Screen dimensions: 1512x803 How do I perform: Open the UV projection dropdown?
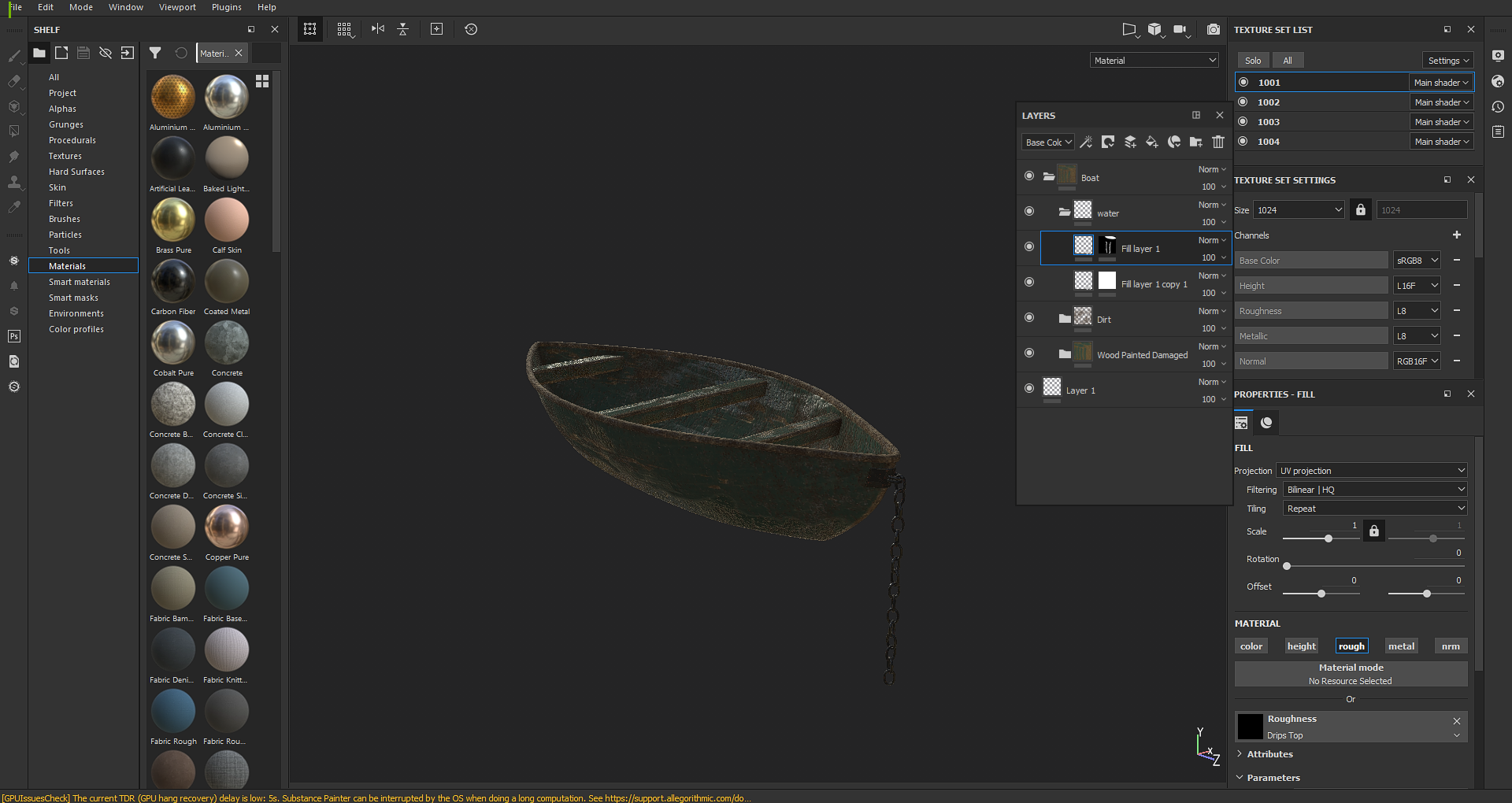pos(1372,471)
